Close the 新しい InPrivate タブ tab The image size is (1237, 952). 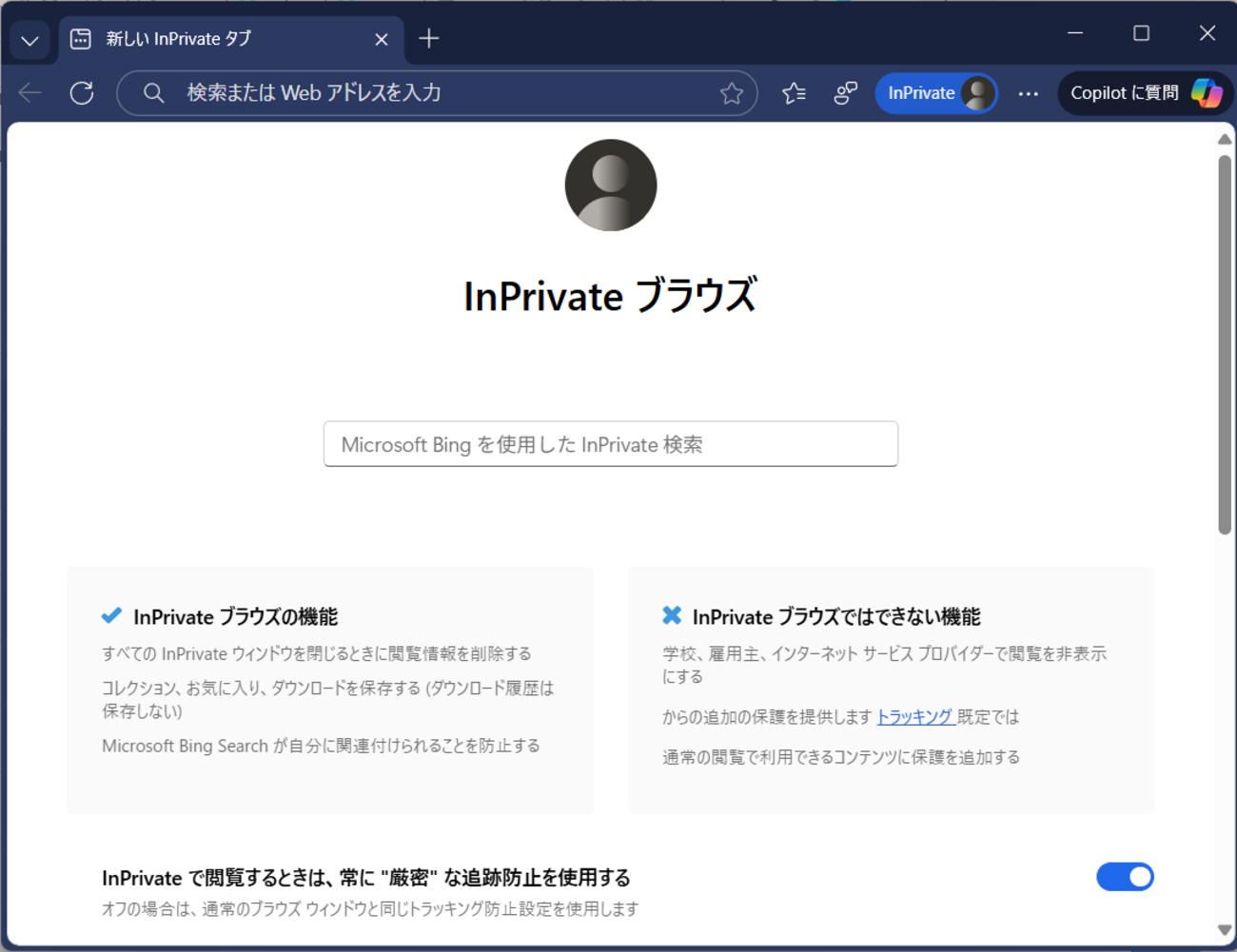point(382,39)
